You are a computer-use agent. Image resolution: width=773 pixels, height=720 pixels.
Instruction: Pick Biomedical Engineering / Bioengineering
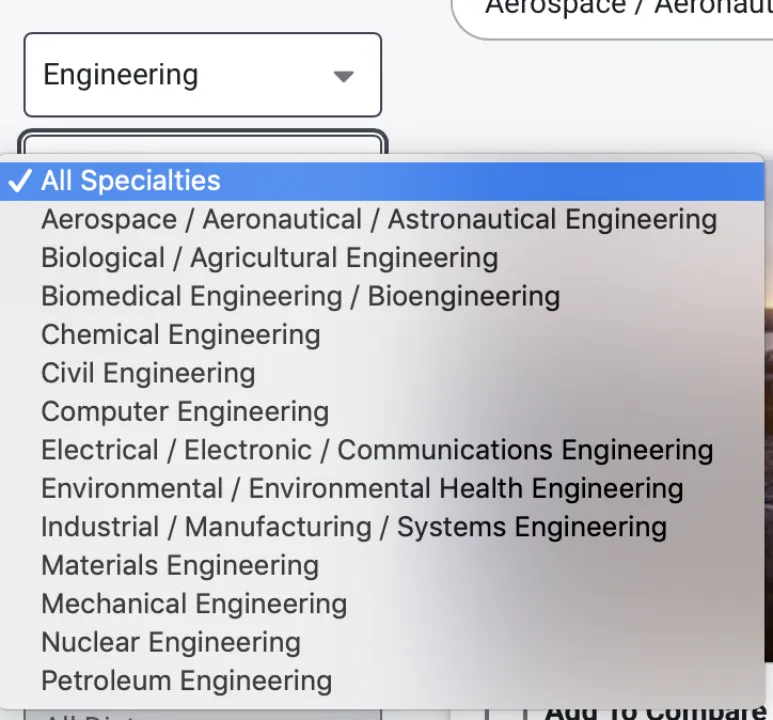[x=382, y=296]
